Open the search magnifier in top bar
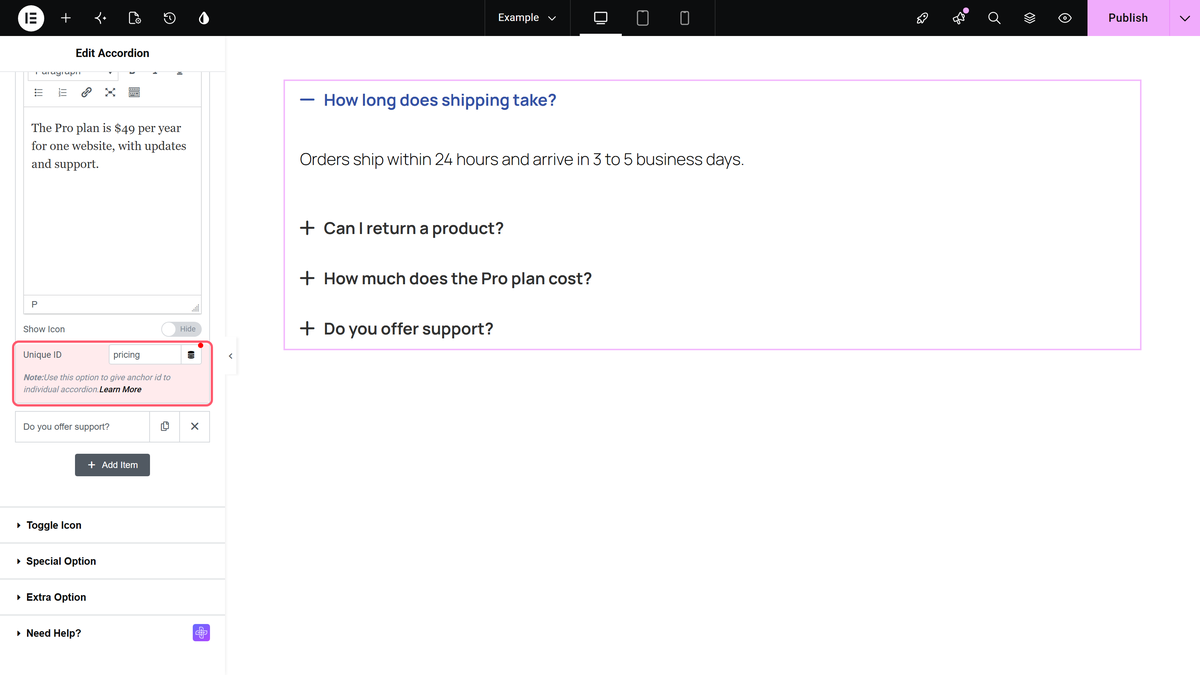 pos(994,18)
